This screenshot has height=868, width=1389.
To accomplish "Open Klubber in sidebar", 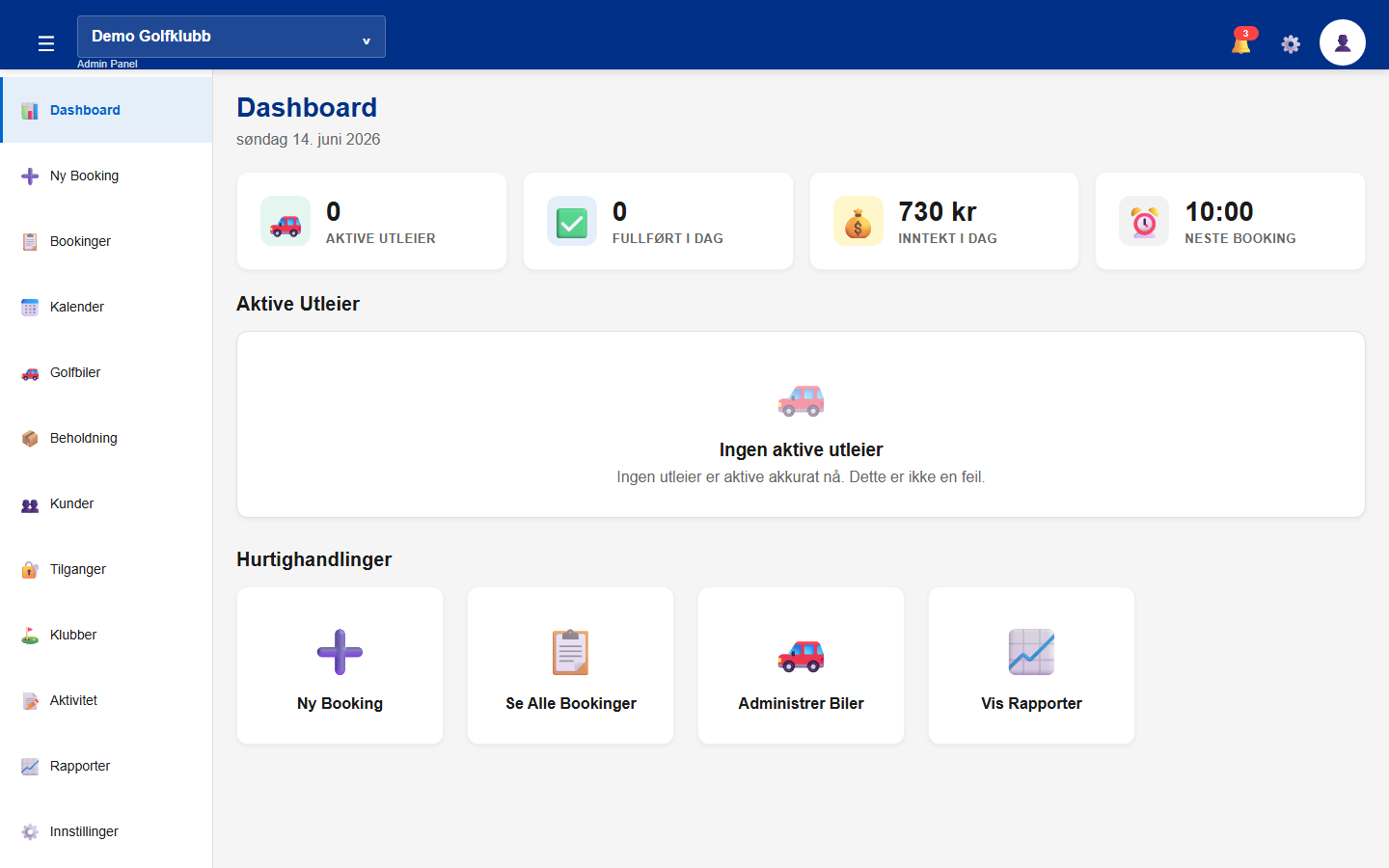I will click(x=73, y=635).
